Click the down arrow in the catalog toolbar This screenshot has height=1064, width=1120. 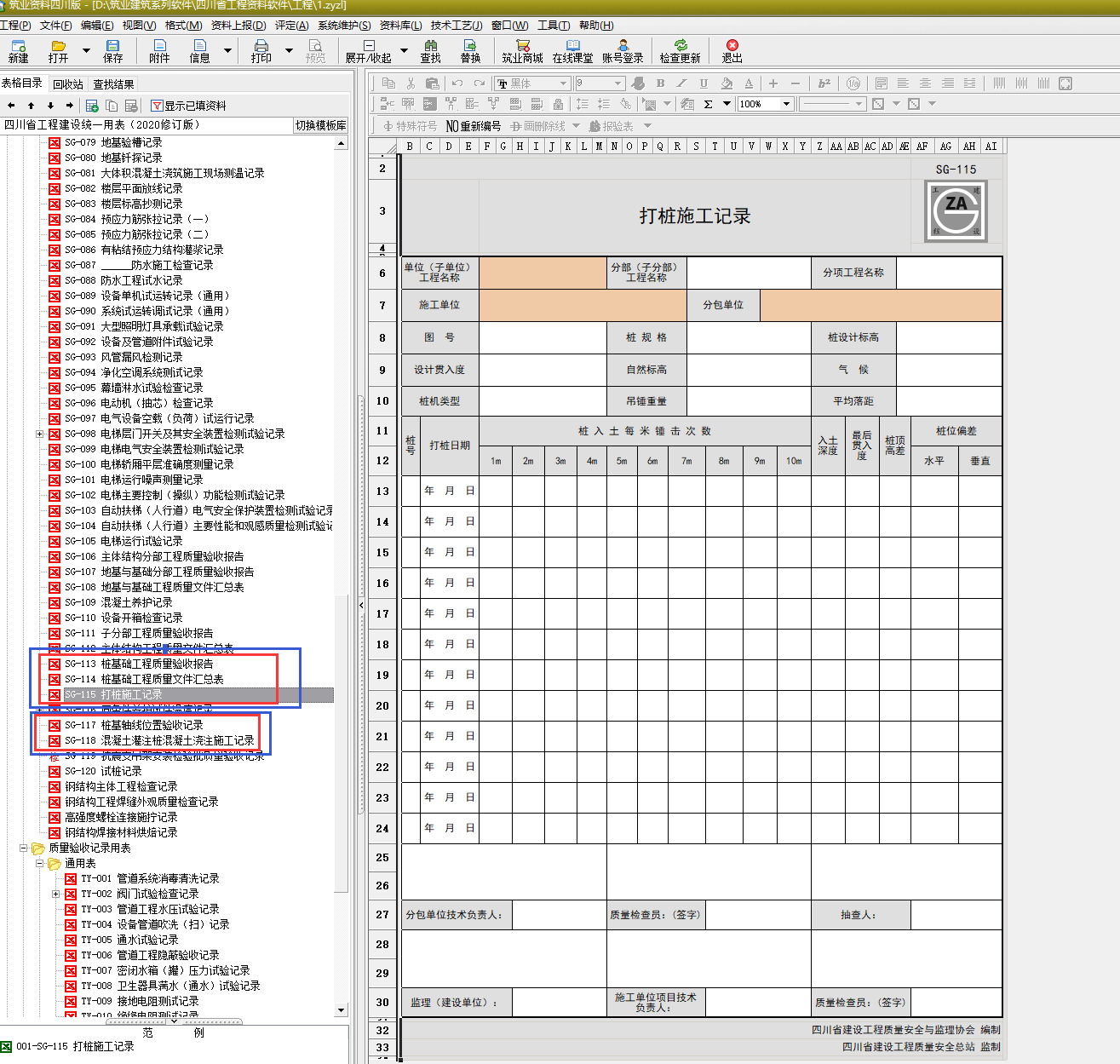50,106
